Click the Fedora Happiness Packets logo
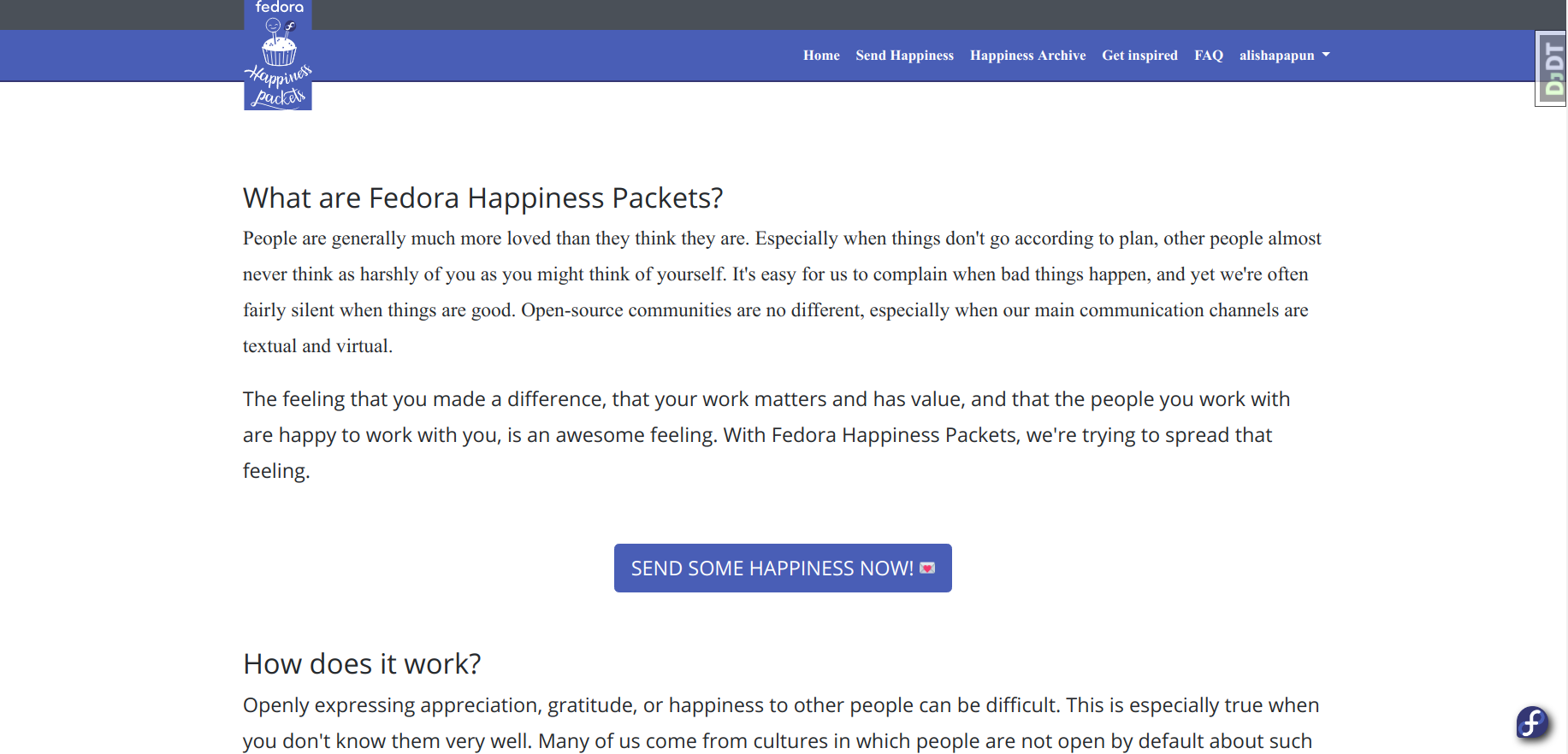 coord(278,55)
